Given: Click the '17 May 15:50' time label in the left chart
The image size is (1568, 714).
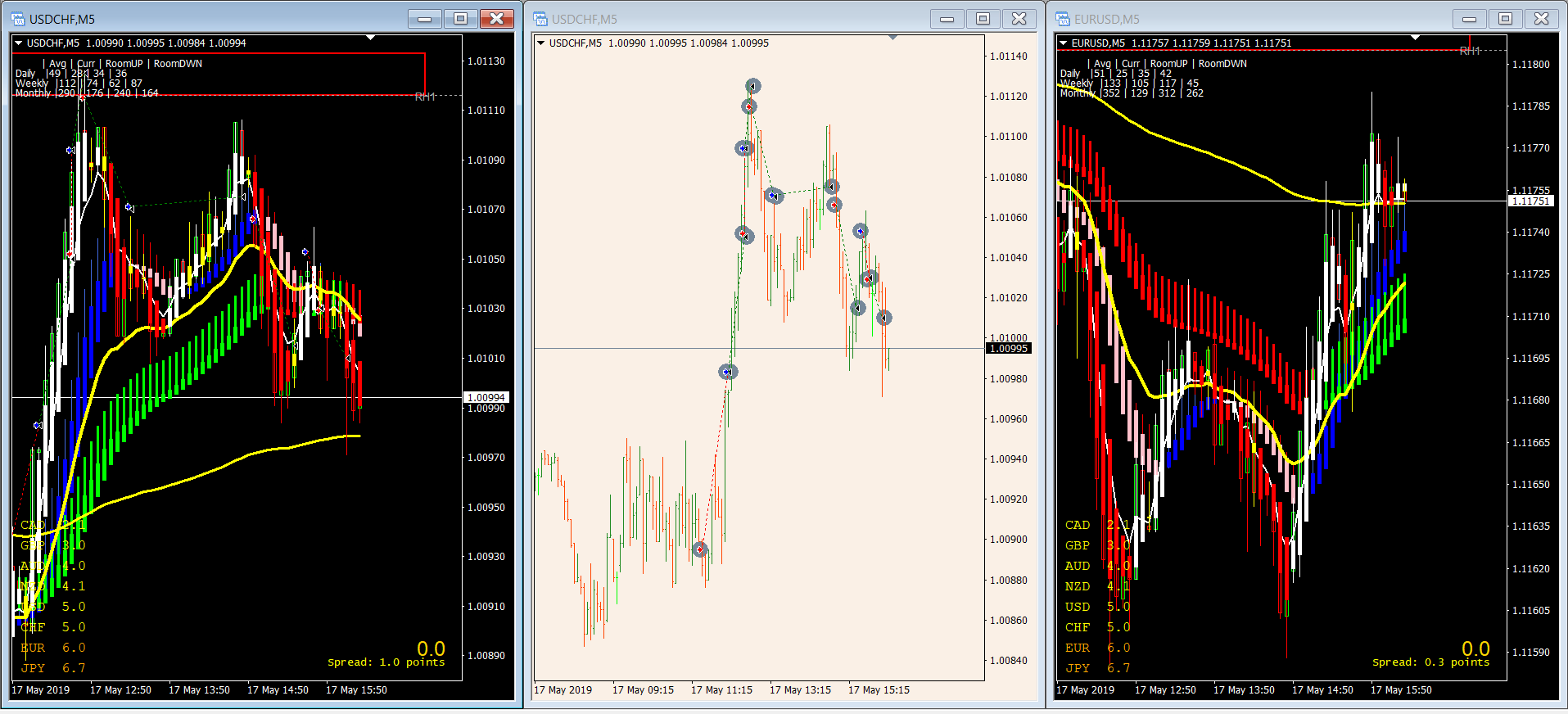Looking at the screenshot, I should pos(356,690).
